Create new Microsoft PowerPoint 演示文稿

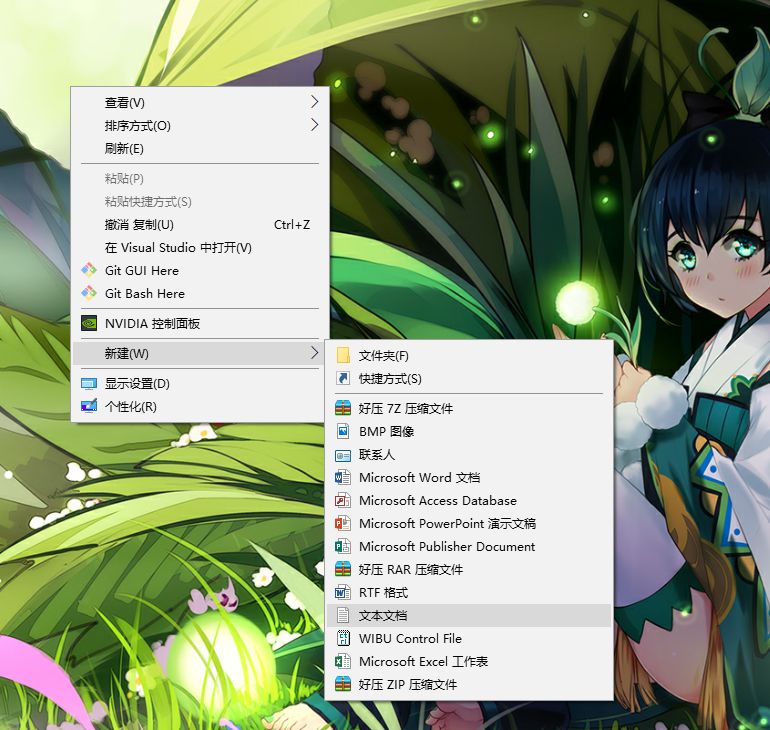click(469, 523)
